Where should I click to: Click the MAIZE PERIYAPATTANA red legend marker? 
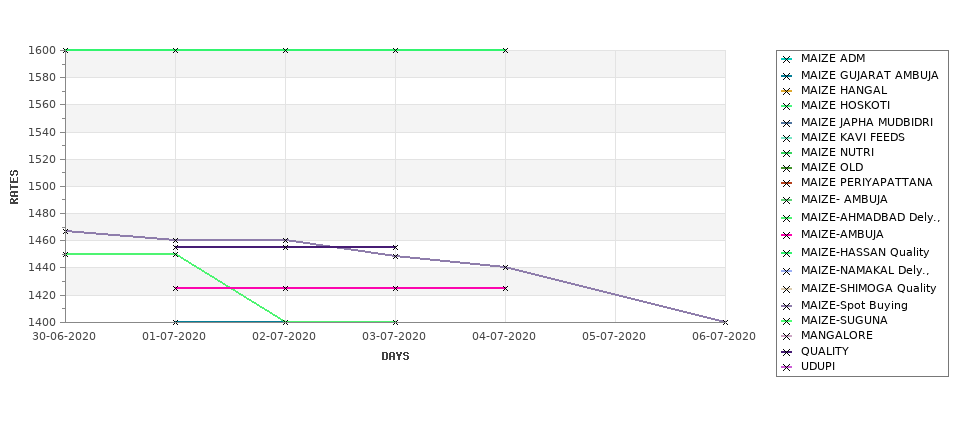tap(787, 183)
